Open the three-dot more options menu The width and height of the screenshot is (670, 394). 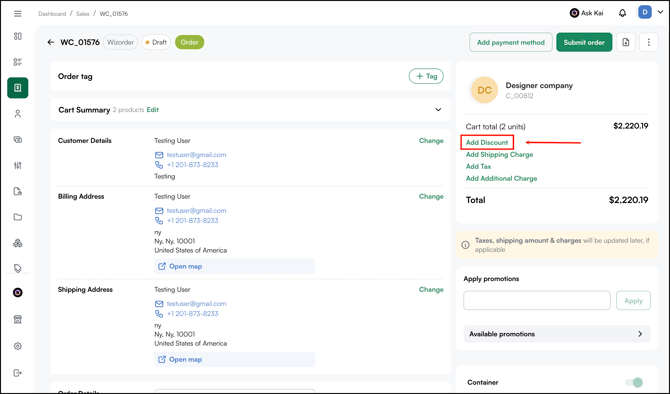(x=649, y=42)
